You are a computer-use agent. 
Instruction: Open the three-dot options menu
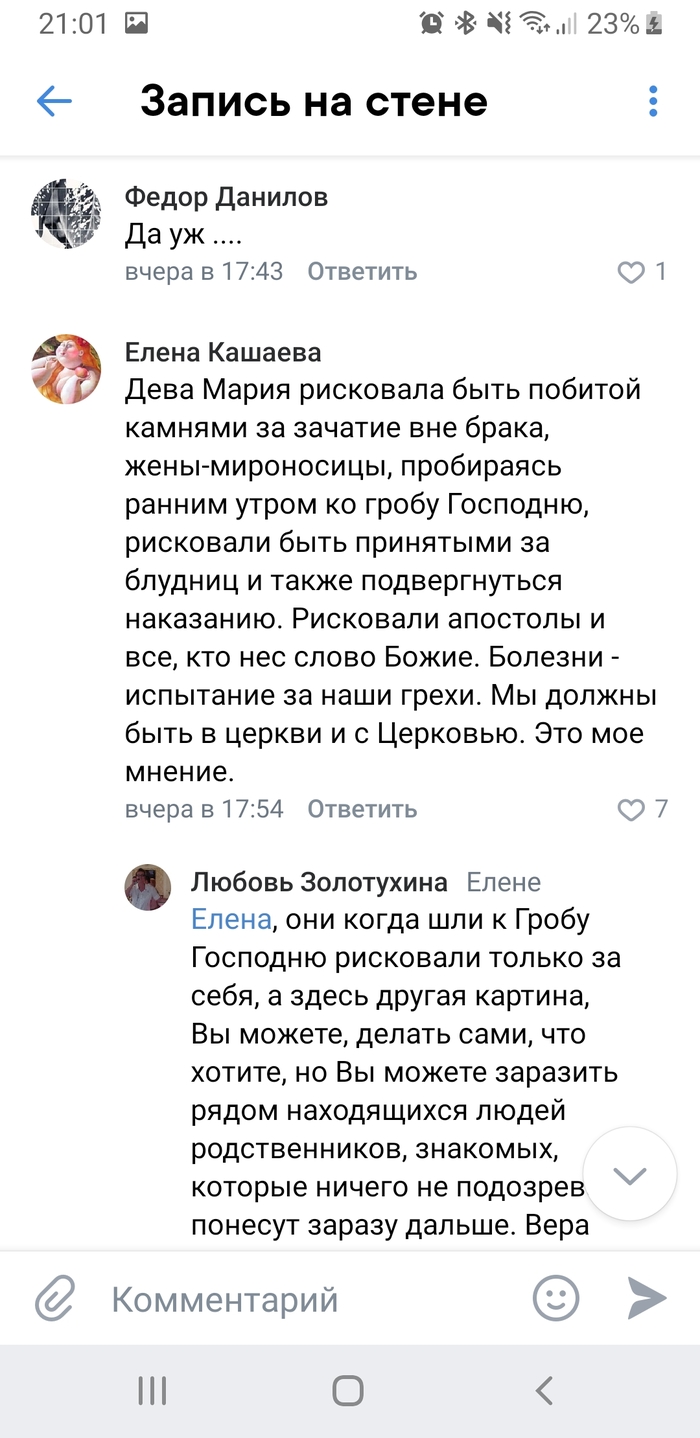[653, 101]
